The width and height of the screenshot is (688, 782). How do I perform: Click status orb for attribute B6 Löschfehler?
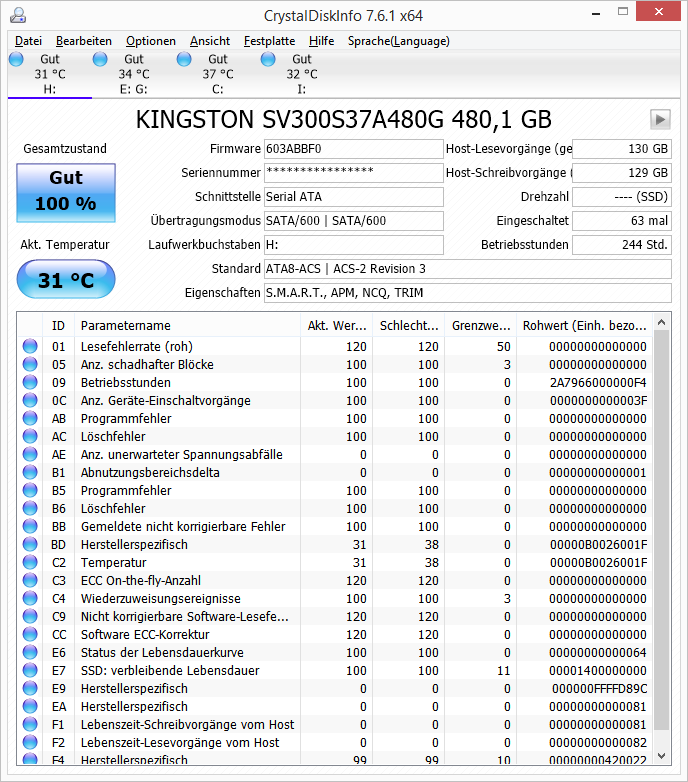(30, 508)
